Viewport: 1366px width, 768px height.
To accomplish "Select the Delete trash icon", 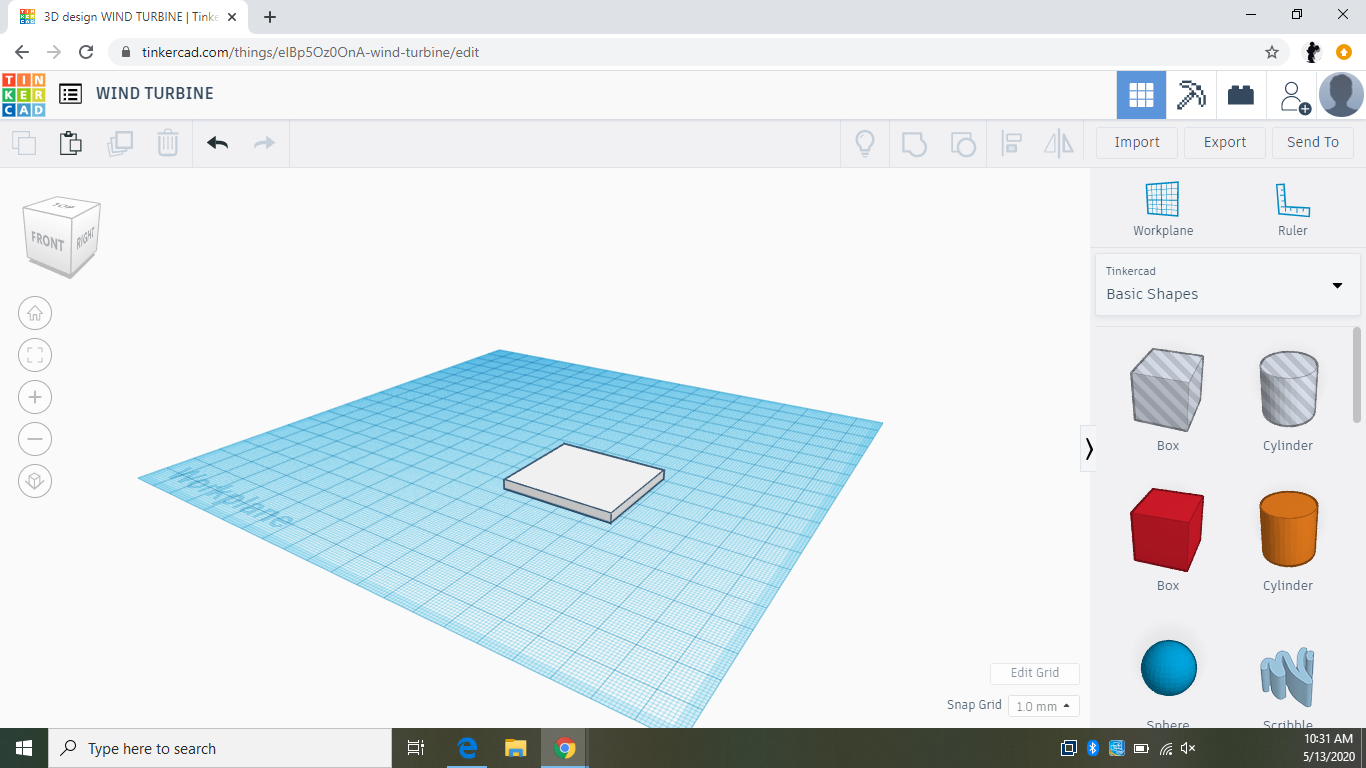I will click(x=167, y=143).
